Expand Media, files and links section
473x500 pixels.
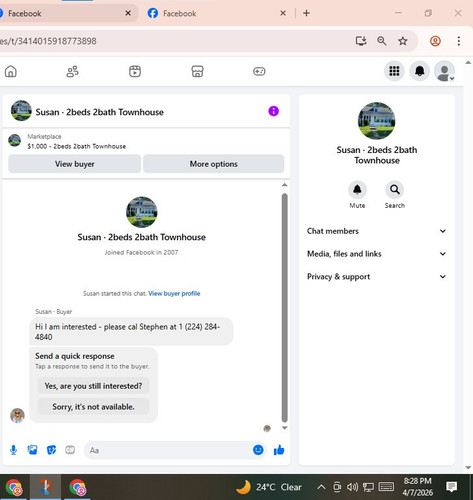[376, 254]
